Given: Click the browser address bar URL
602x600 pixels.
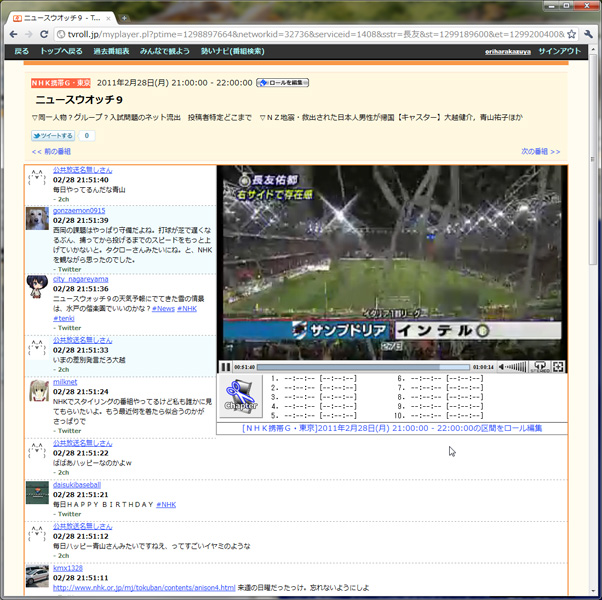Looking at the screenshot, I should click(300, 33).
